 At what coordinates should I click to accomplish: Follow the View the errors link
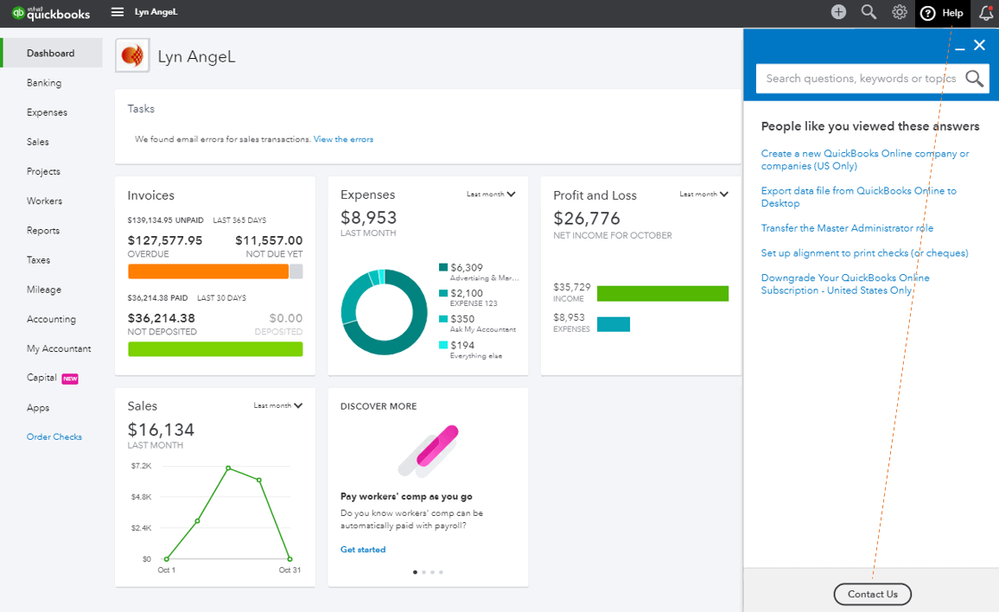coord(343,139)
